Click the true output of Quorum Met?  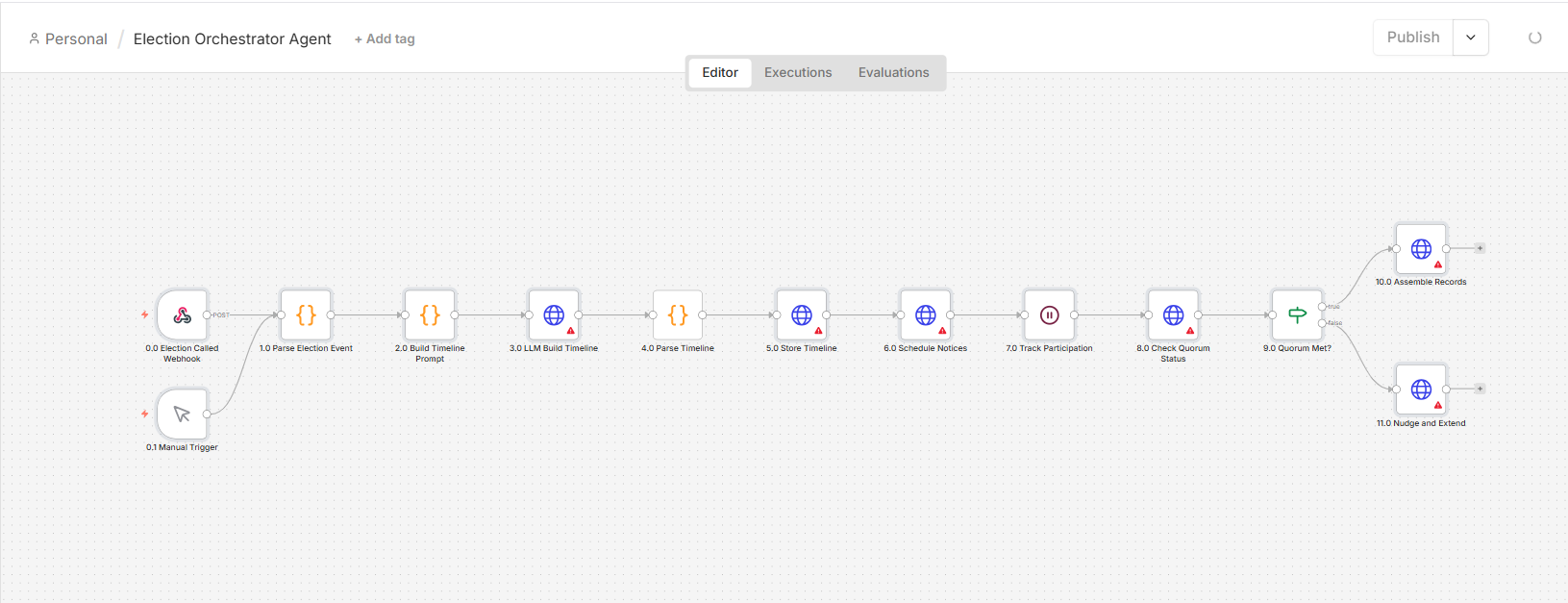[1323, 307]
